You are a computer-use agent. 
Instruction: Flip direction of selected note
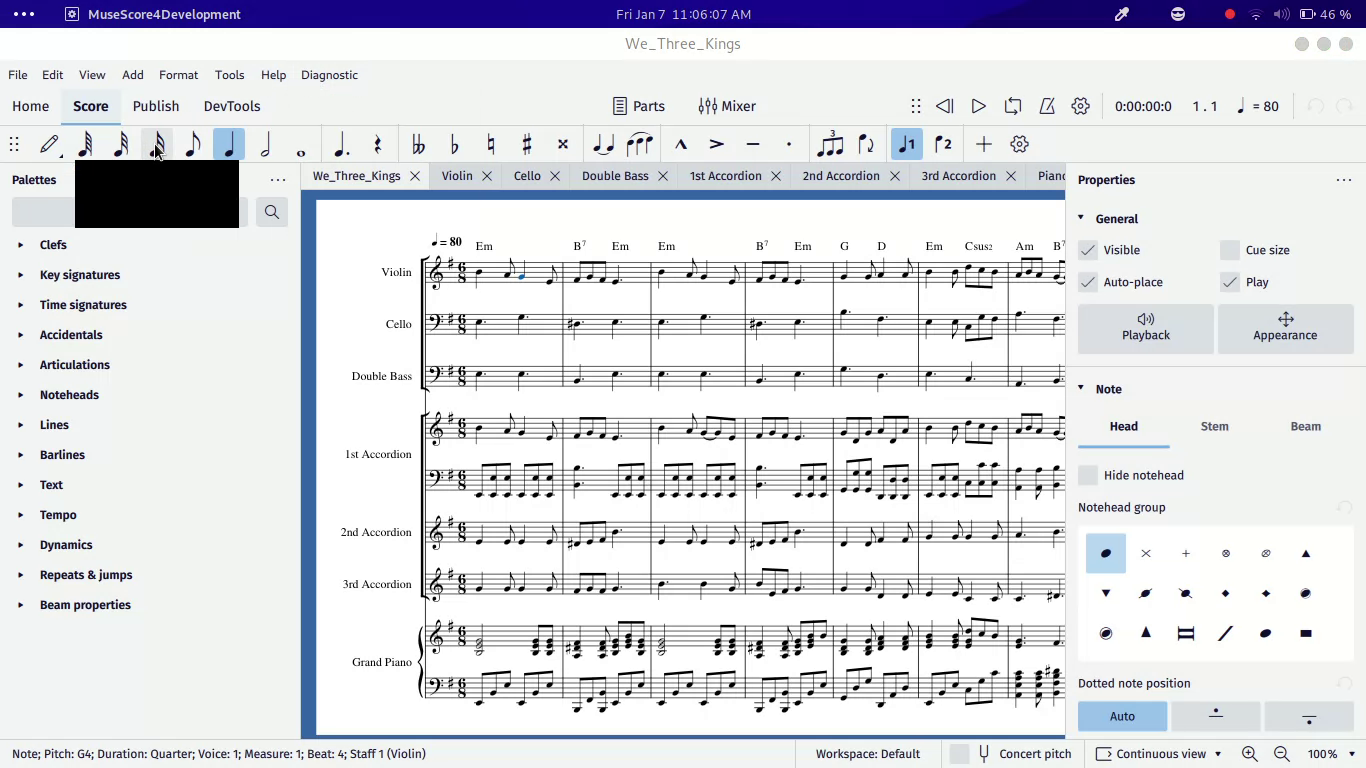[866, 144]
